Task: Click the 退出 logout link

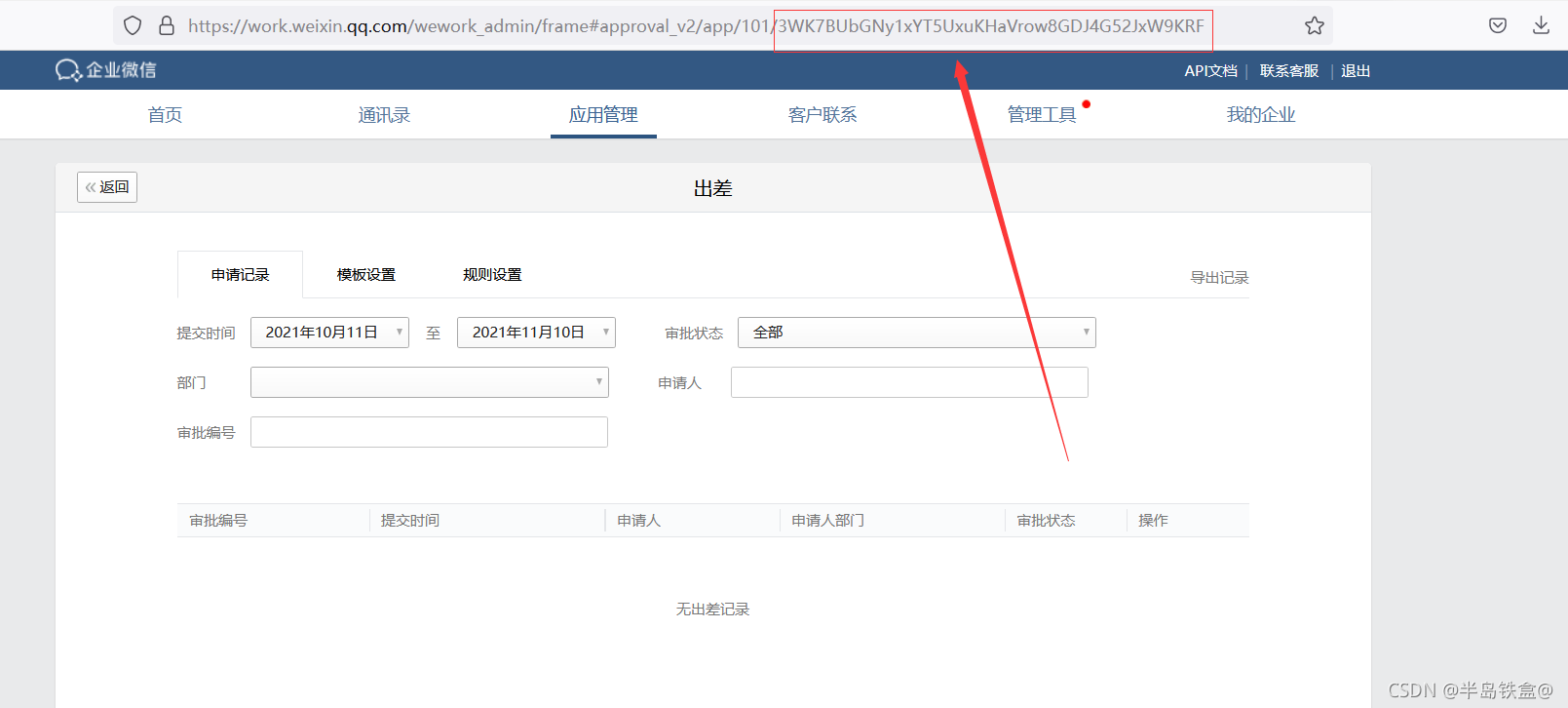Action: [1356, 71]
